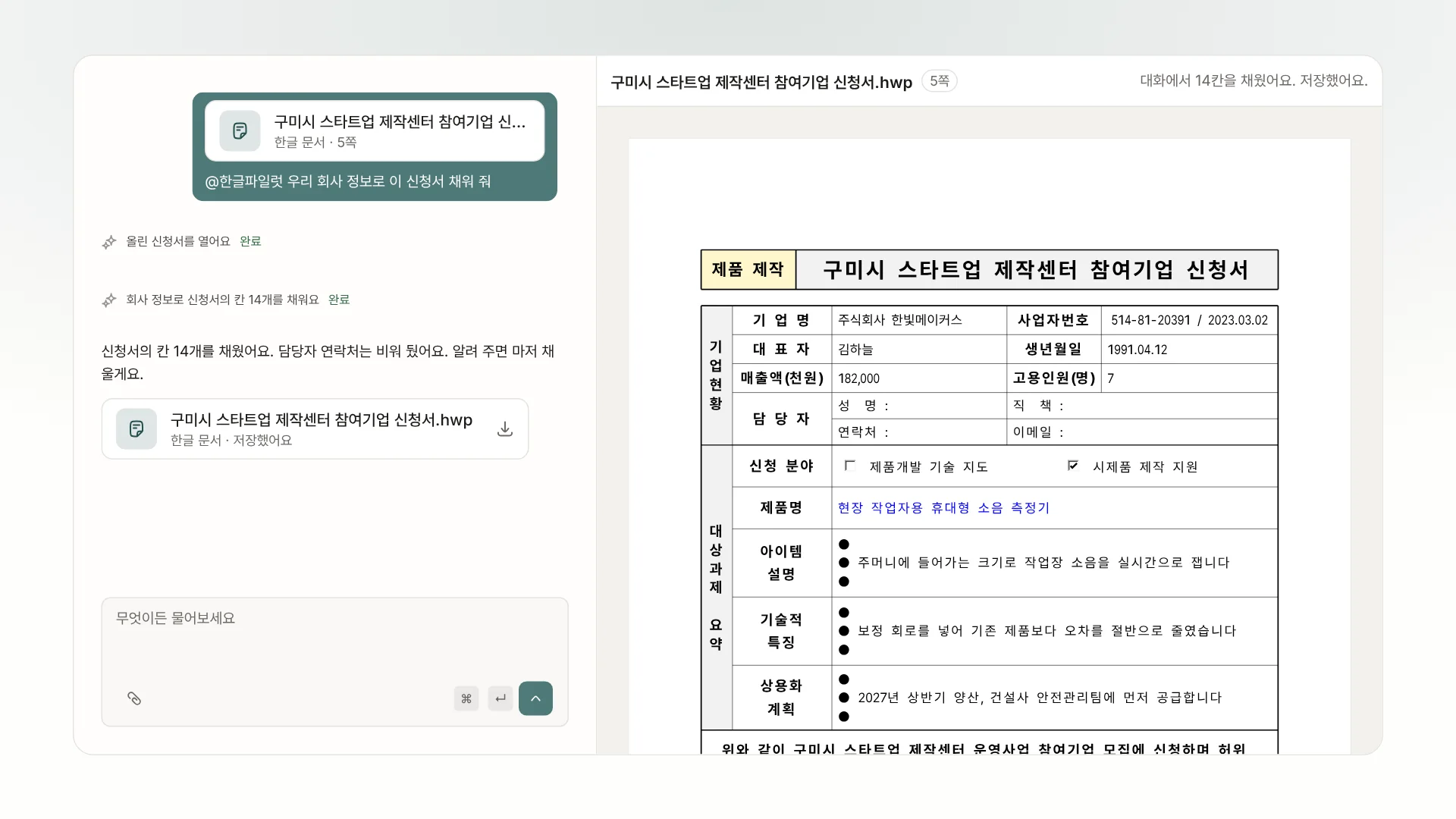Viewport: 1456px width, 819px height.
Task: Click the item description '주머니에 들어가는 크기로' line
Action: pos(1043,563)
